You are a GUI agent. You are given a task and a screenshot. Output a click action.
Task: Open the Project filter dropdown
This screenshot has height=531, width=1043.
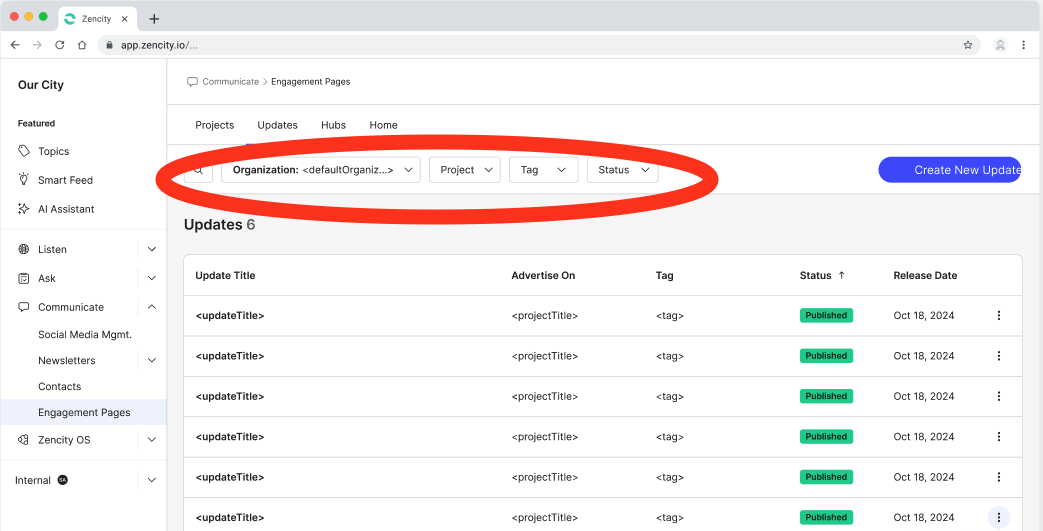click(x=465, y=170)
